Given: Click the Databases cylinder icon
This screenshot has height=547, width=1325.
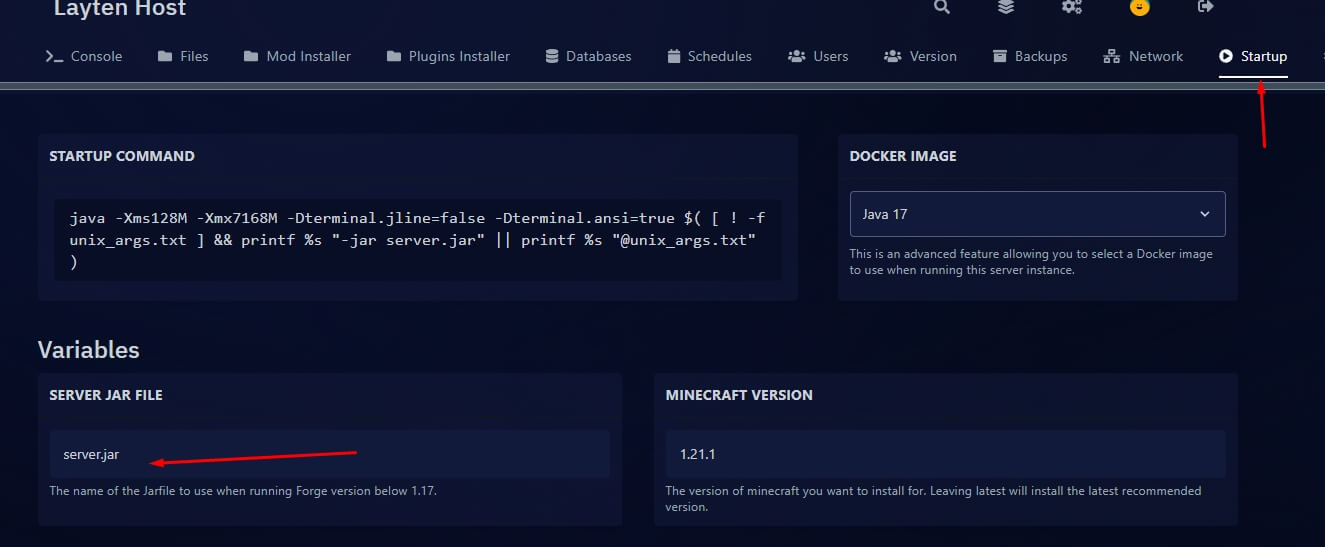Looking at the screenshot, I should coord(552,56).
